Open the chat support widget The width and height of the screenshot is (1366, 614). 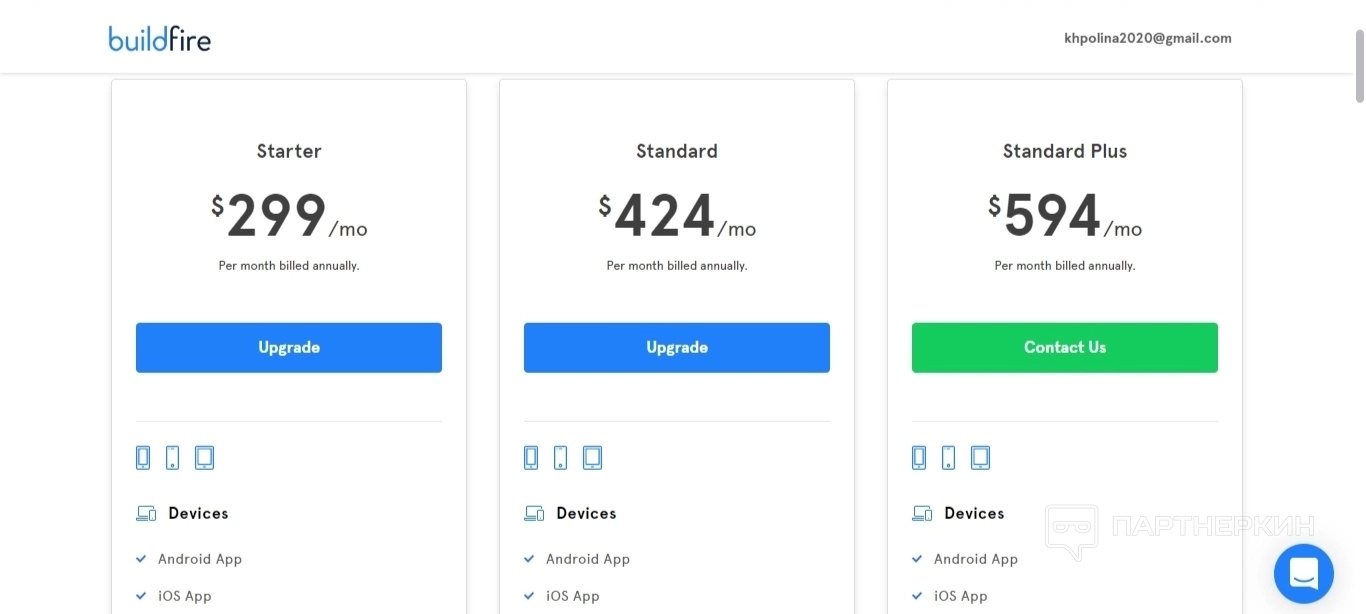(x=1303, y=574)
